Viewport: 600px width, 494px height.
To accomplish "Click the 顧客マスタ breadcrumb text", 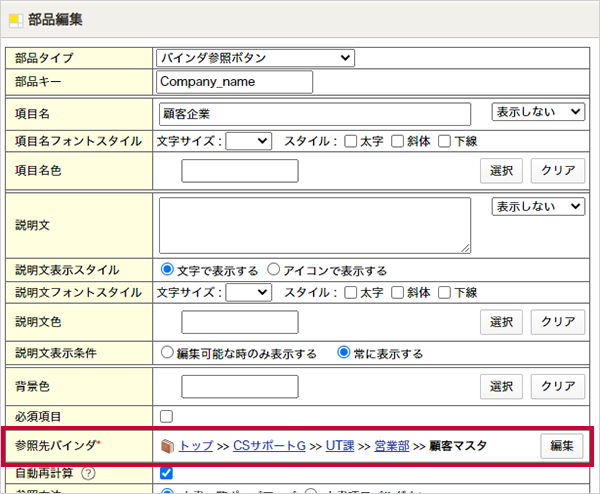I will 458,446.
